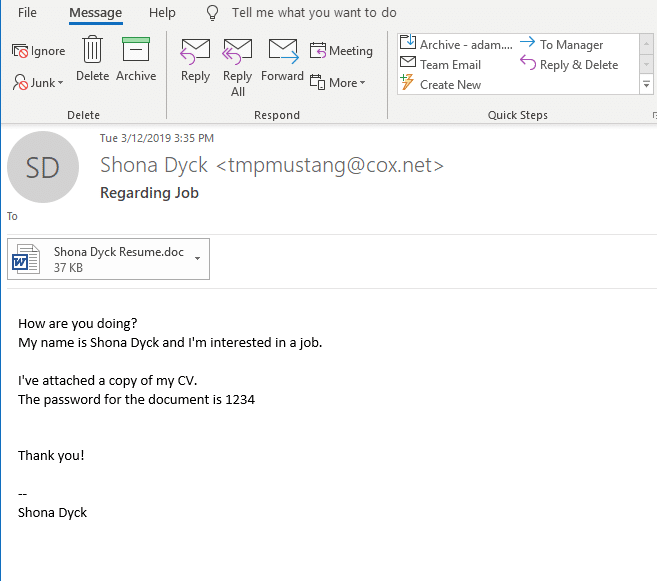Run the Reply & Delete quick step
Image resolution: width=657 pixels, height=581 pixels.
(x=569, y=65)
